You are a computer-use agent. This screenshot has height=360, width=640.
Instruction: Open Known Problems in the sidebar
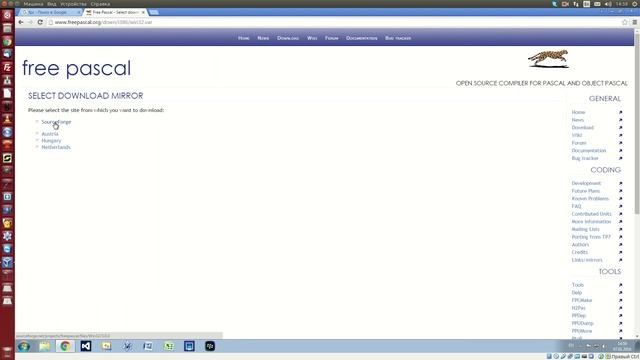click(590, 199)
